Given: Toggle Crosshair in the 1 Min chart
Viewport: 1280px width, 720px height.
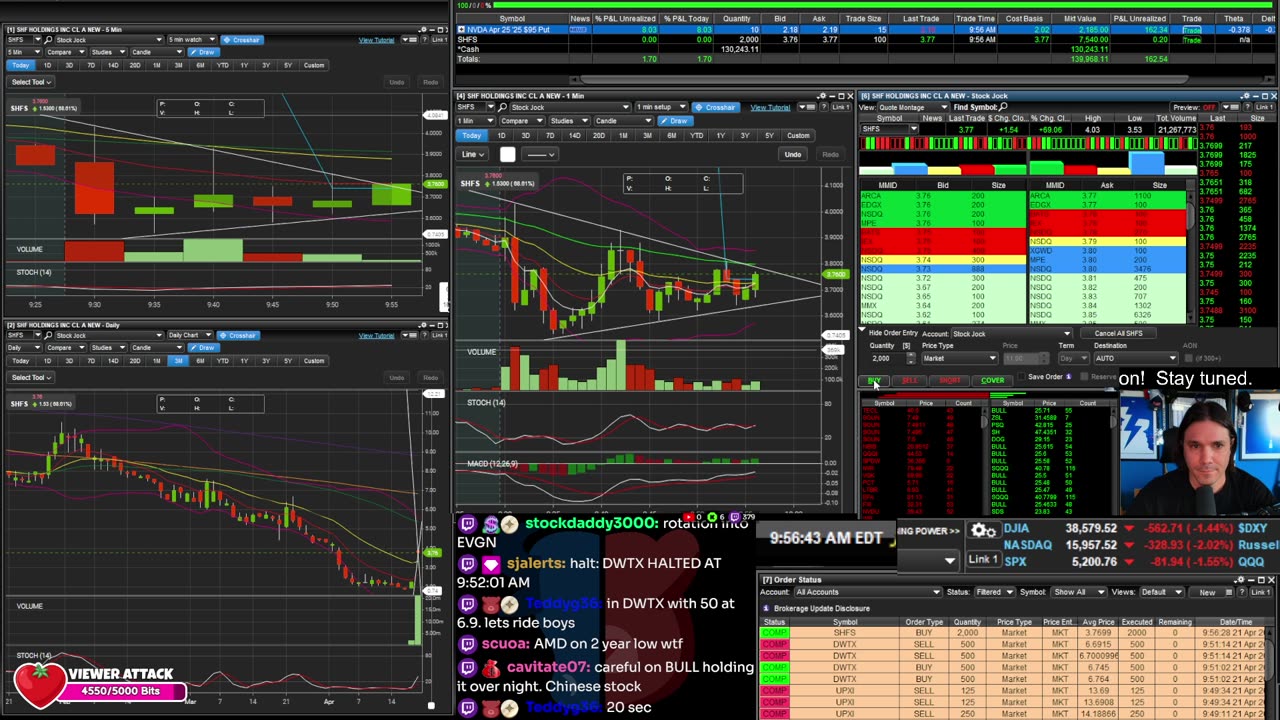Looking at the screenshot, I should [x=715, y=108].
